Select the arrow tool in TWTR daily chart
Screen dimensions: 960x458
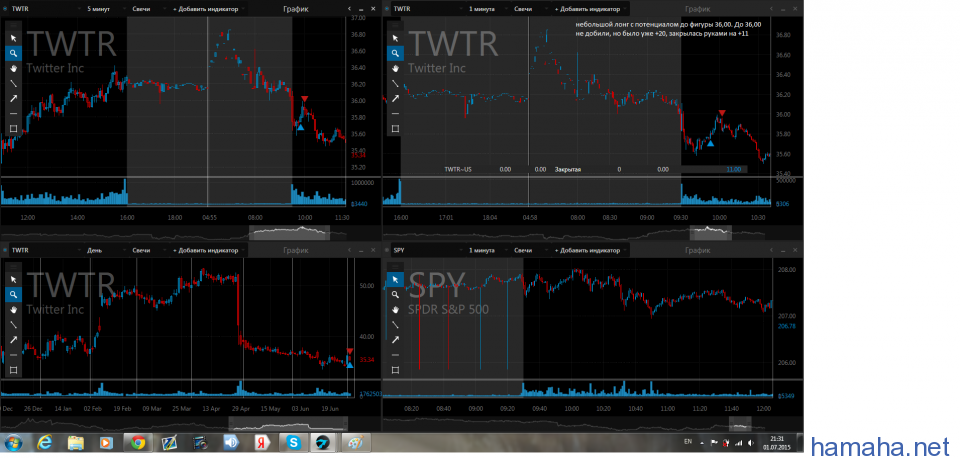[x=13, y=340]
